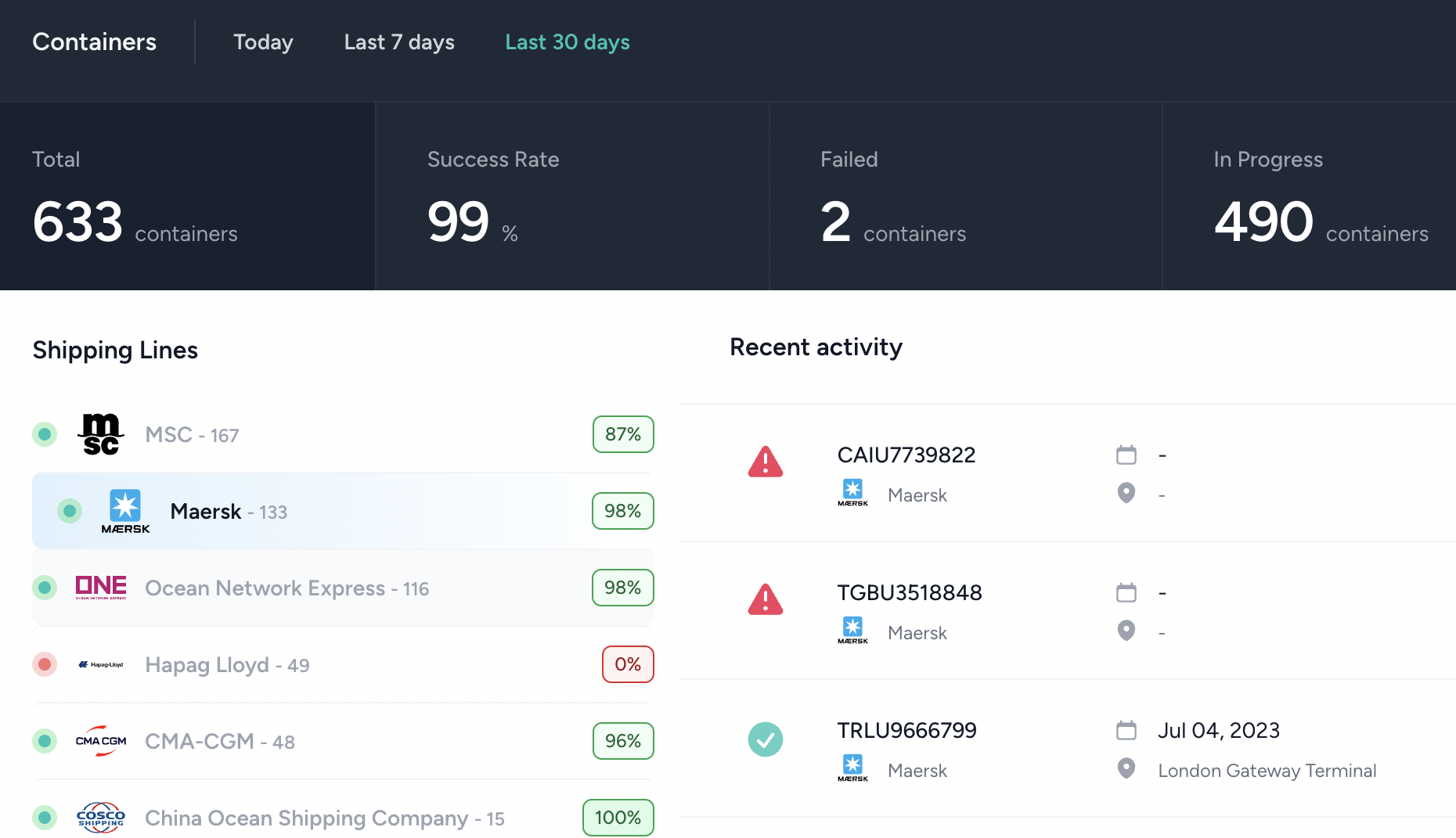
Task: Select the Last 7 days tab
Action: click(399, 42)
